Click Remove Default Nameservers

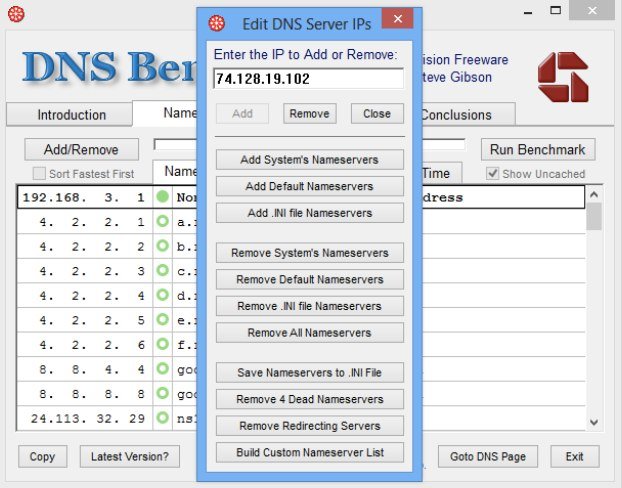point(310,279)
